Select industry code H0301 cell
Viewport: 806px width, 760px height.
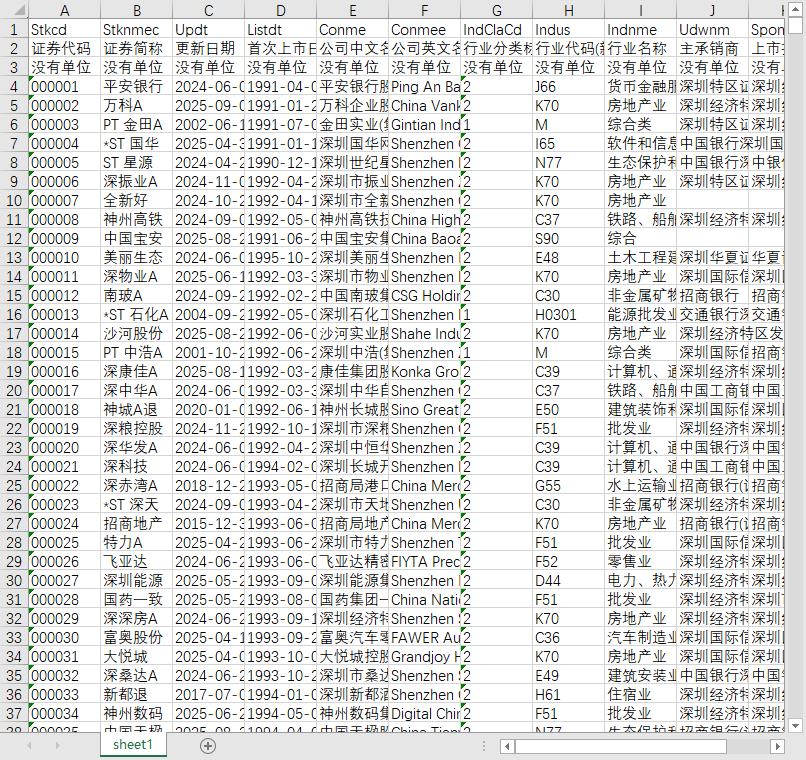coord(569,314)
